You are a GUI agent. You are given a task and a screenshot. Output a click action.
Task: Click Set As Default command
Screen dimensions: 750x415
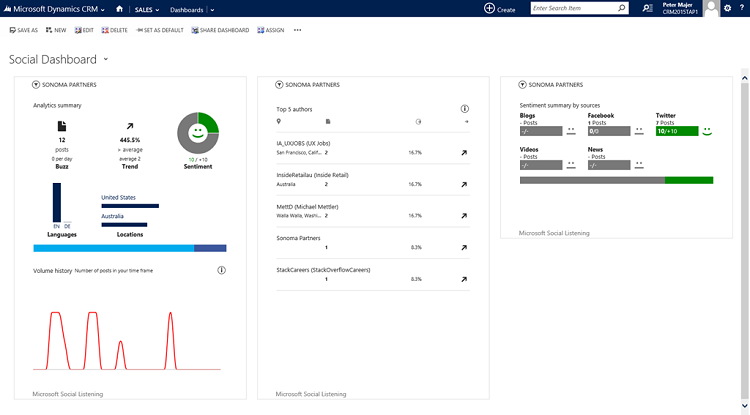click(x=160, y=30)
